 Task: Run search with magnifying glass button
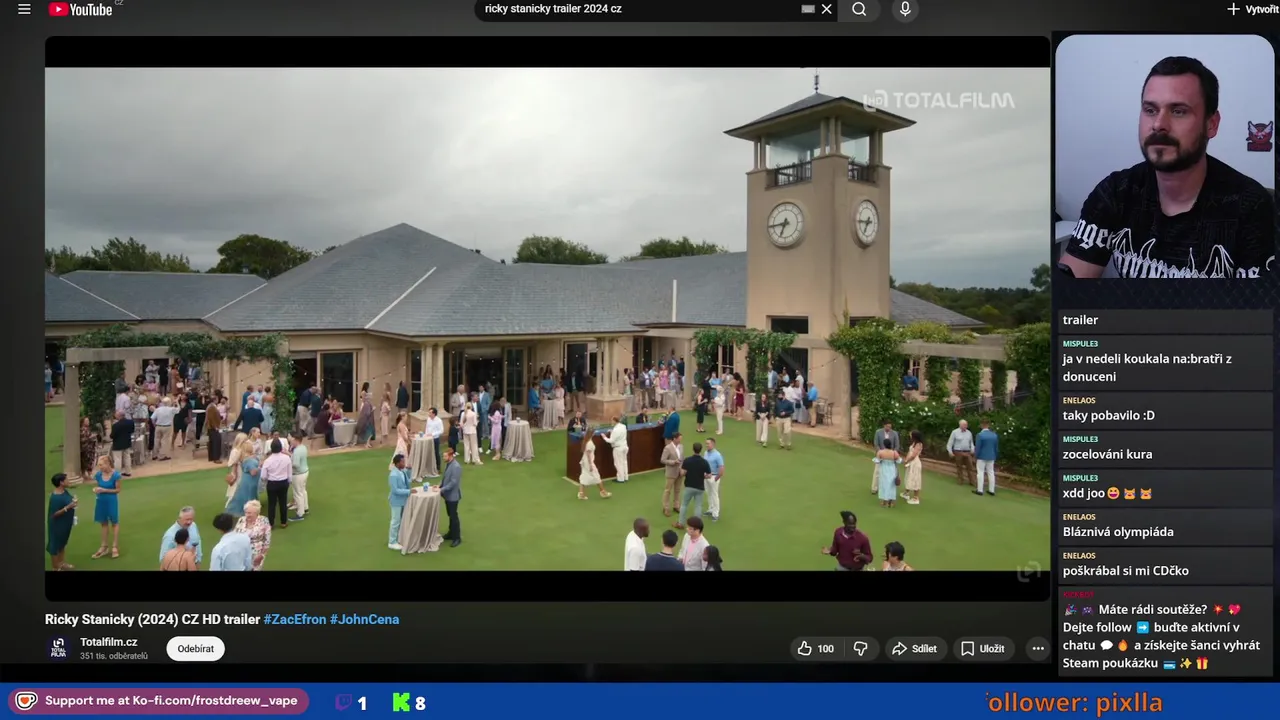tap(859, 9)
